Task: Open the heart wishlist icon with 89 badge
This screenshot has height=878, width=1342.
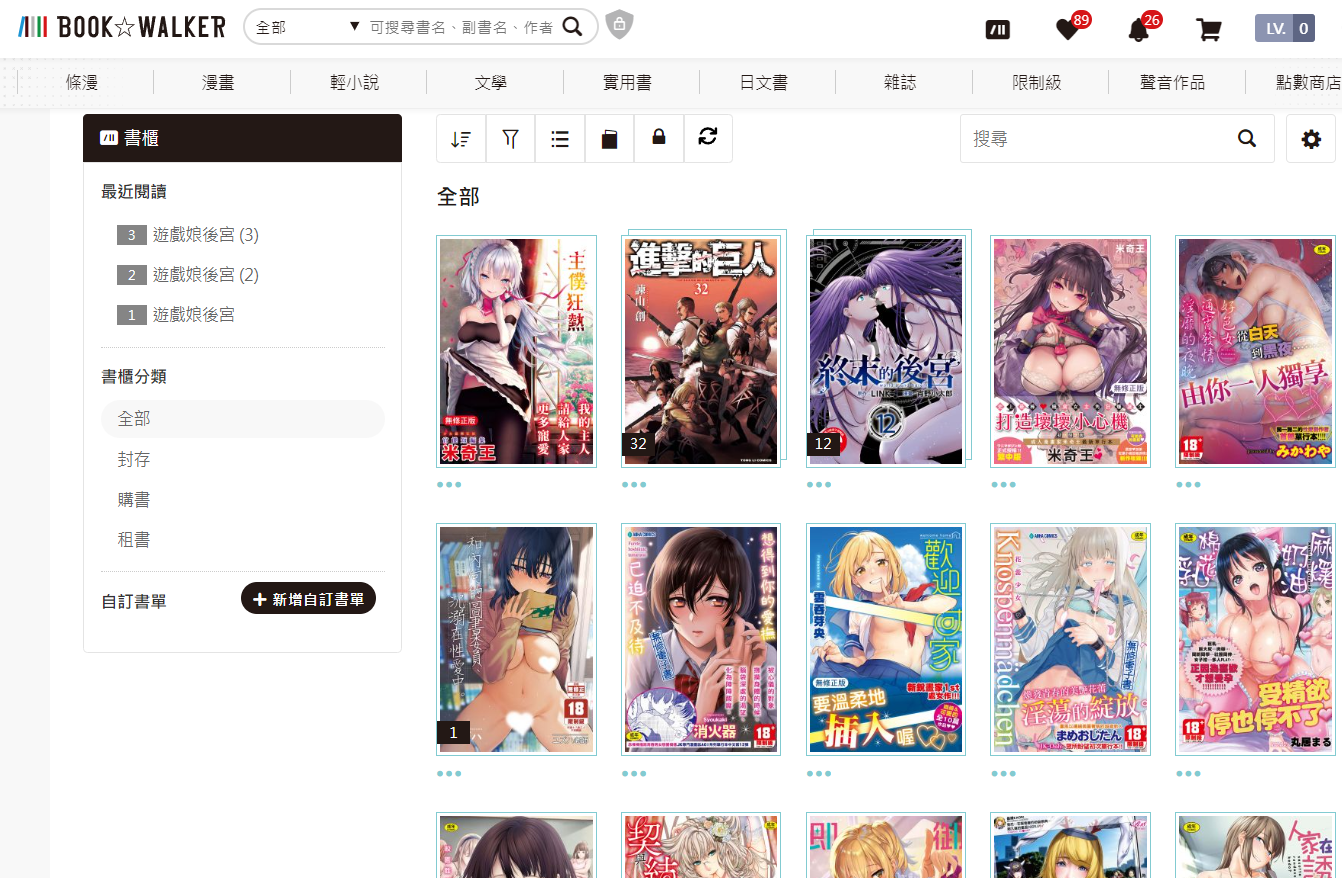Action: [1068, 29]
